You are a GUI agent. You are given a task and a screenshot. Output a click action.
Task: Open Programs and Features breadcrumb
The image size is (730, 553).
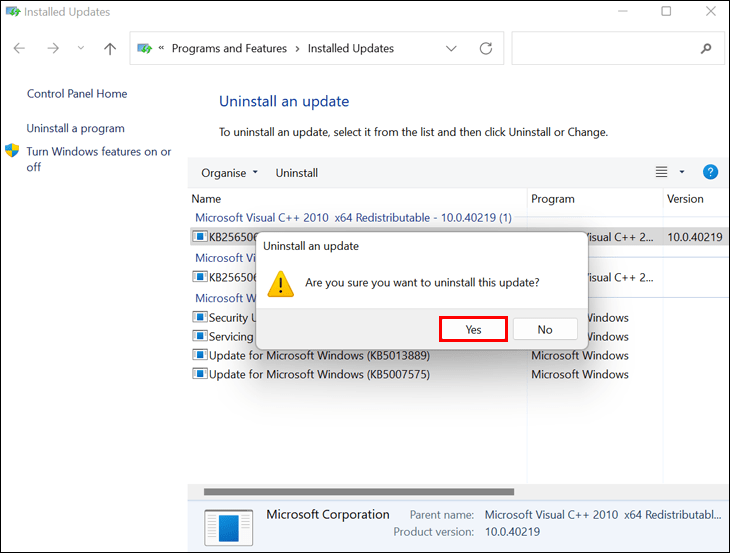(229, 48)
